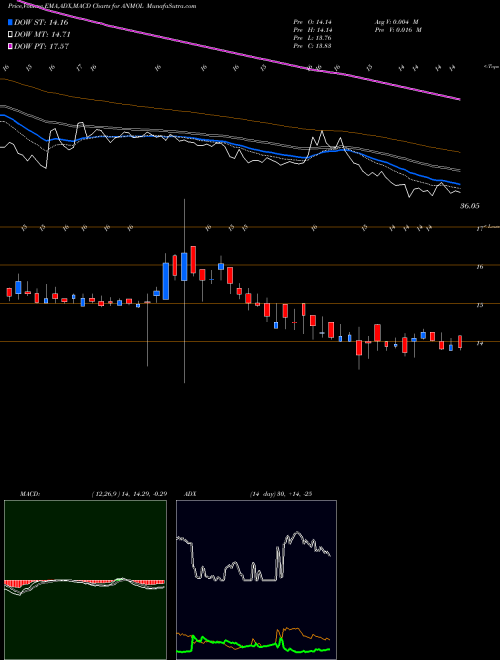500x660 pixels.
Task: Click the MACD parameters '(12,26,9) 14, 14.29, -0.29'
Action: (129, 494)
